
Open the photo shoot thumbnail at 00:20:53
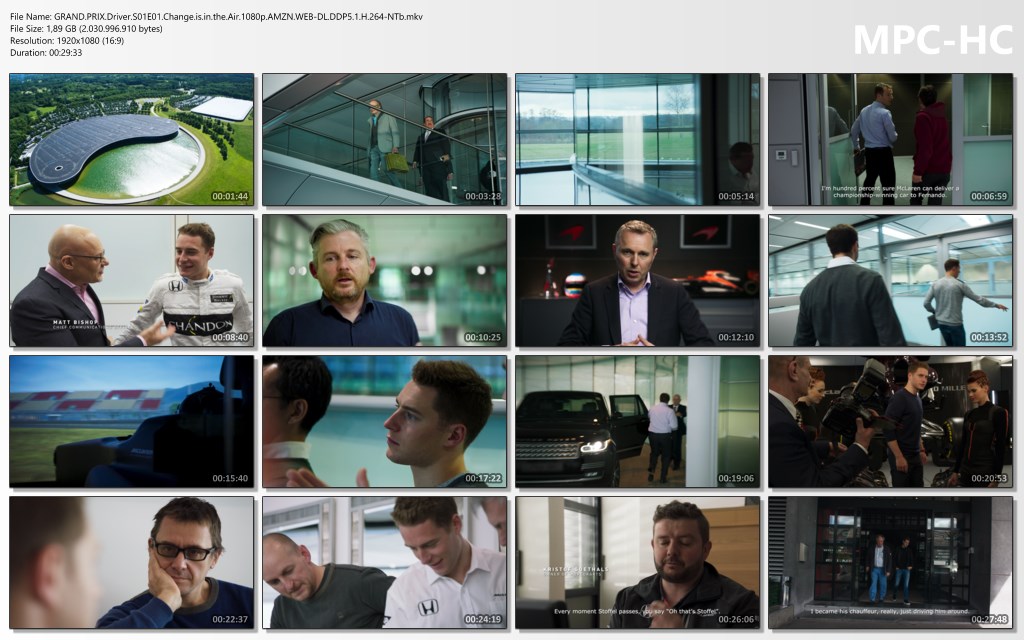890,421
